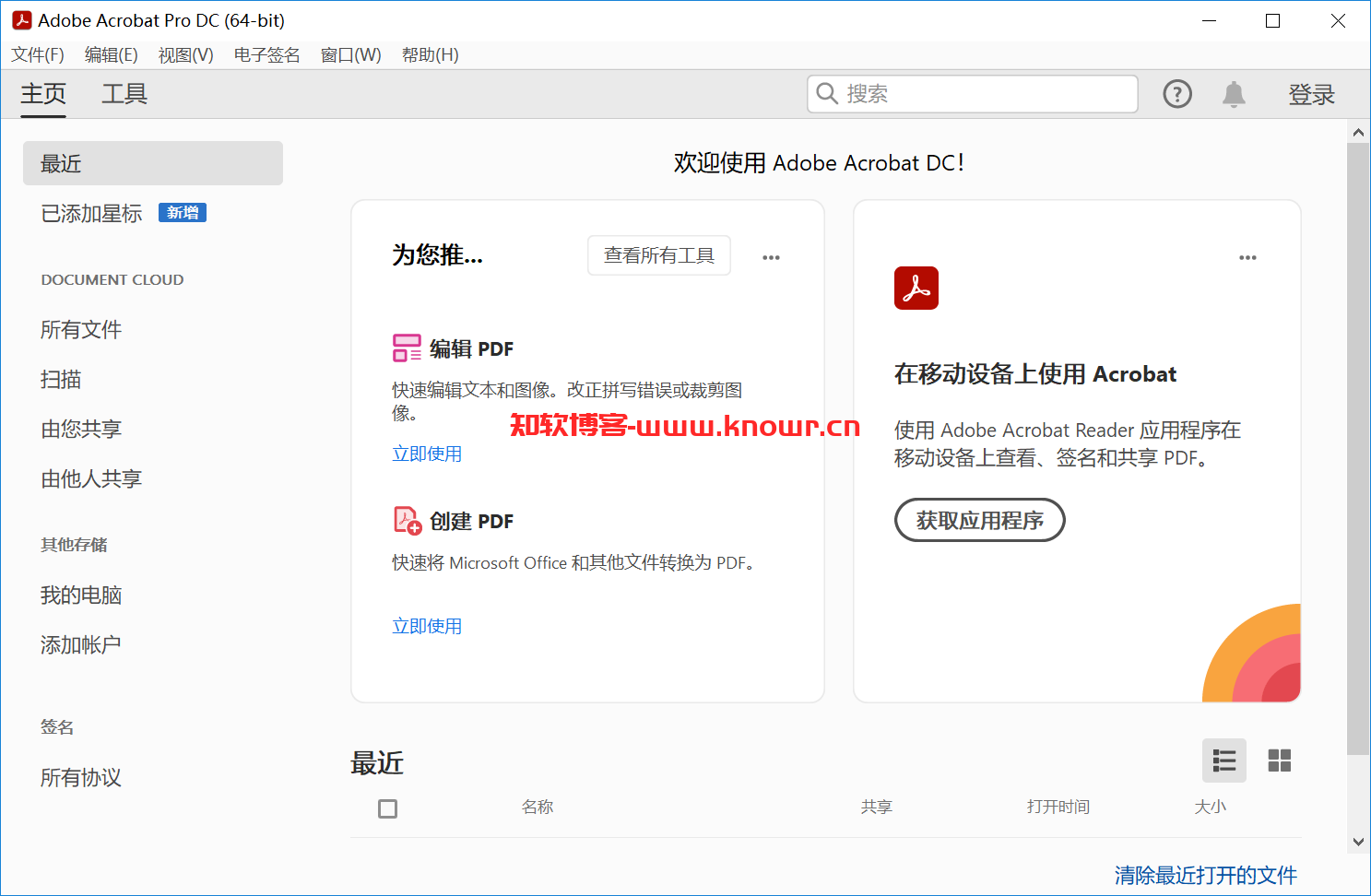The image size is (1371, 896).
Task: Click the 查看所有工具 button
Action: [659, 255]
